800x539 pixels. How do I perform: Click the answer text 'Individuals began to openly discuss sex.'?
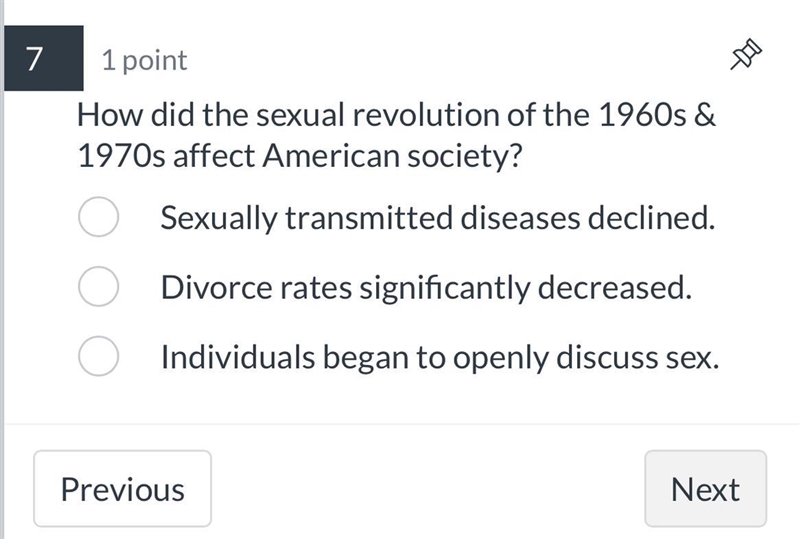[440, 357]
